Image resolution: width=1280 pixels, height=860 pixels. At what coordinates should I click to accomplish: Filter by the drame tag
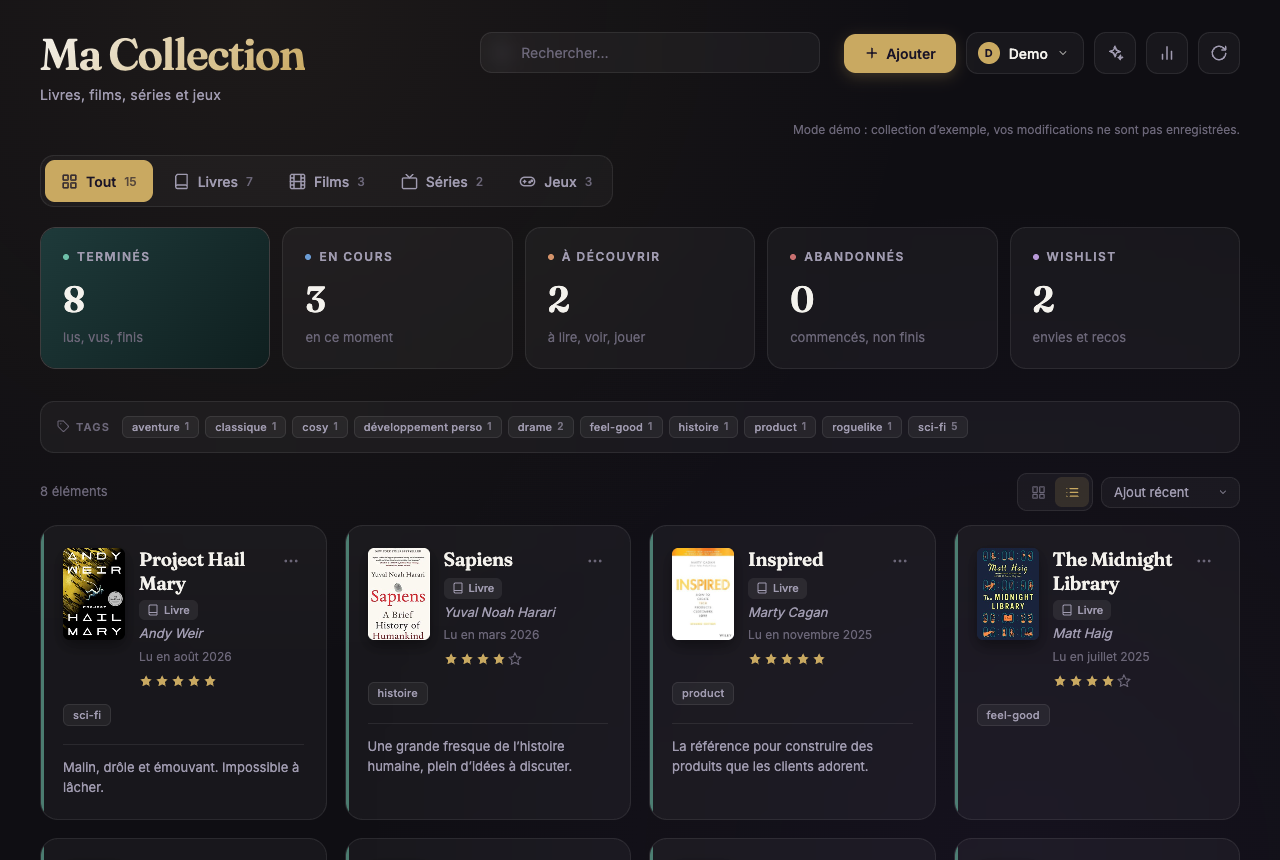pyautogui.click(x=541, y=427)
